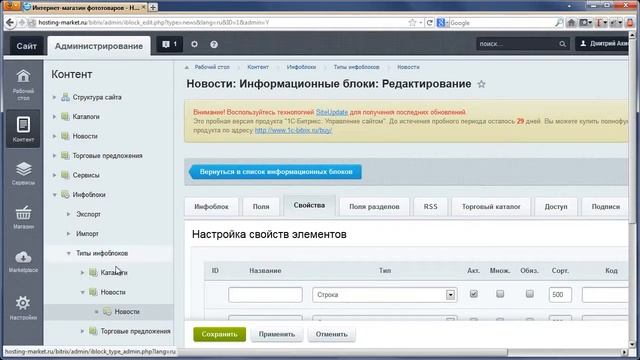Collapse the Инфоблоки tree node
This screenshot has height=360, width=640.
(x=54, y=195)
